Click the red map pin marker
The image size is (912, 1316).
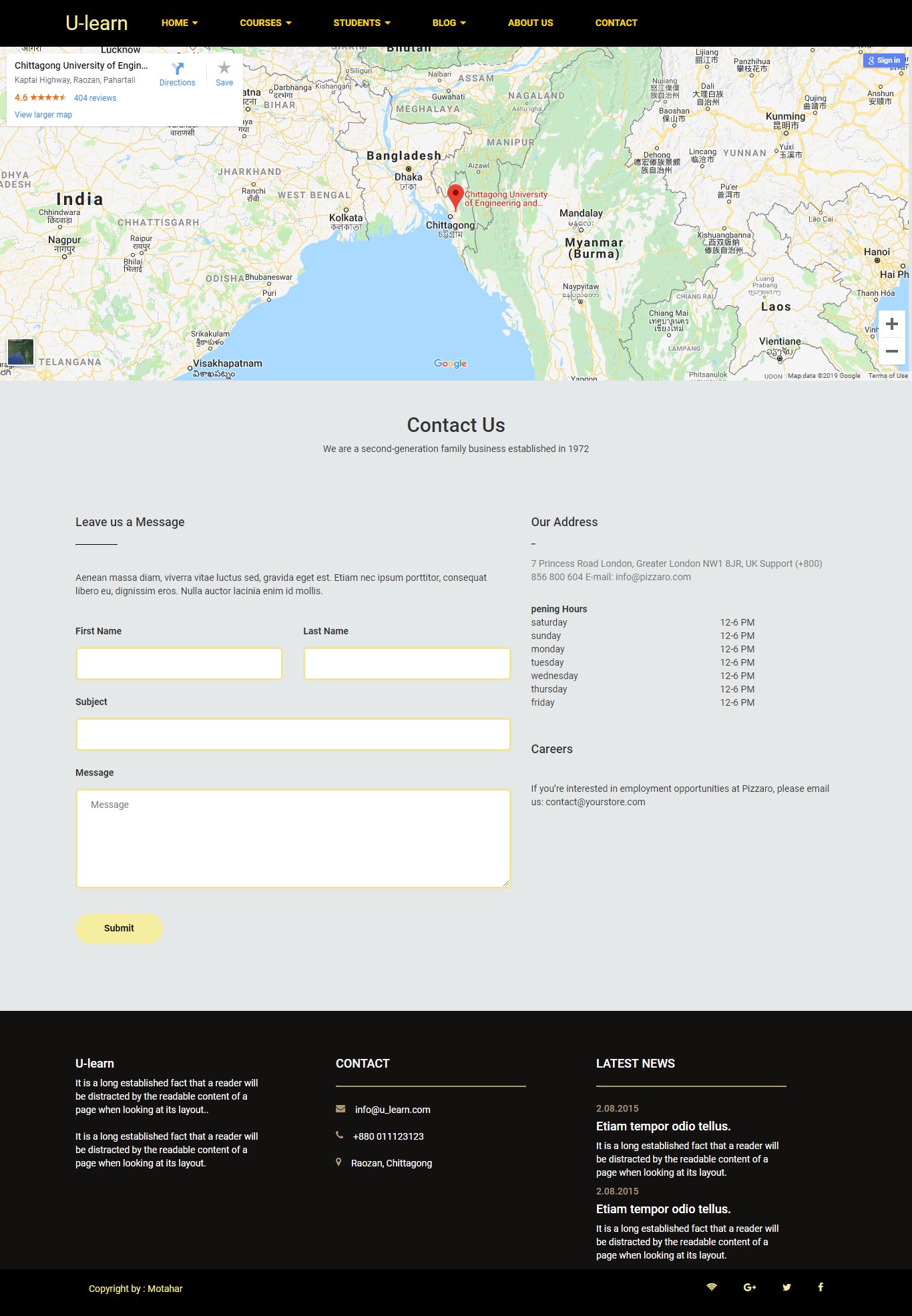tap(455, 196)
